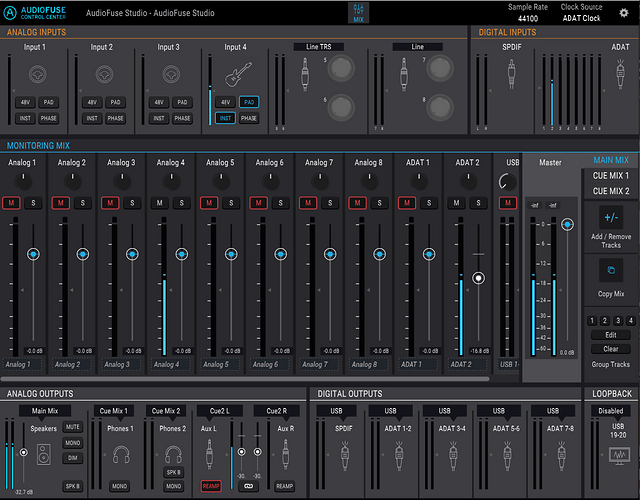The height and width of the screenshot is (500, 640).
Task: Click the SPDIF digital output connector icon
Action: [345, 456]
